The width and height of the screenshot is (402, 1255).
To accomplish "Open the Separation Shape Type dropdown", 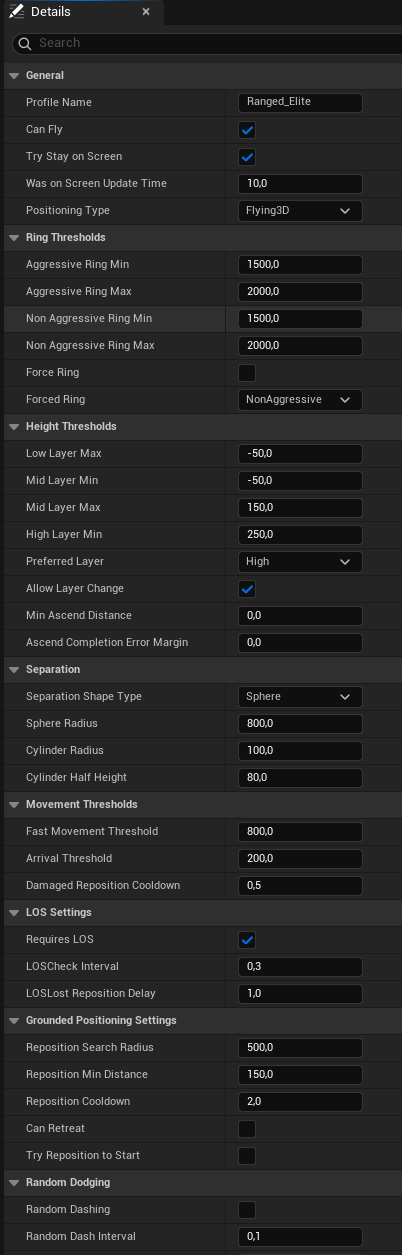I will click(300, 697).
